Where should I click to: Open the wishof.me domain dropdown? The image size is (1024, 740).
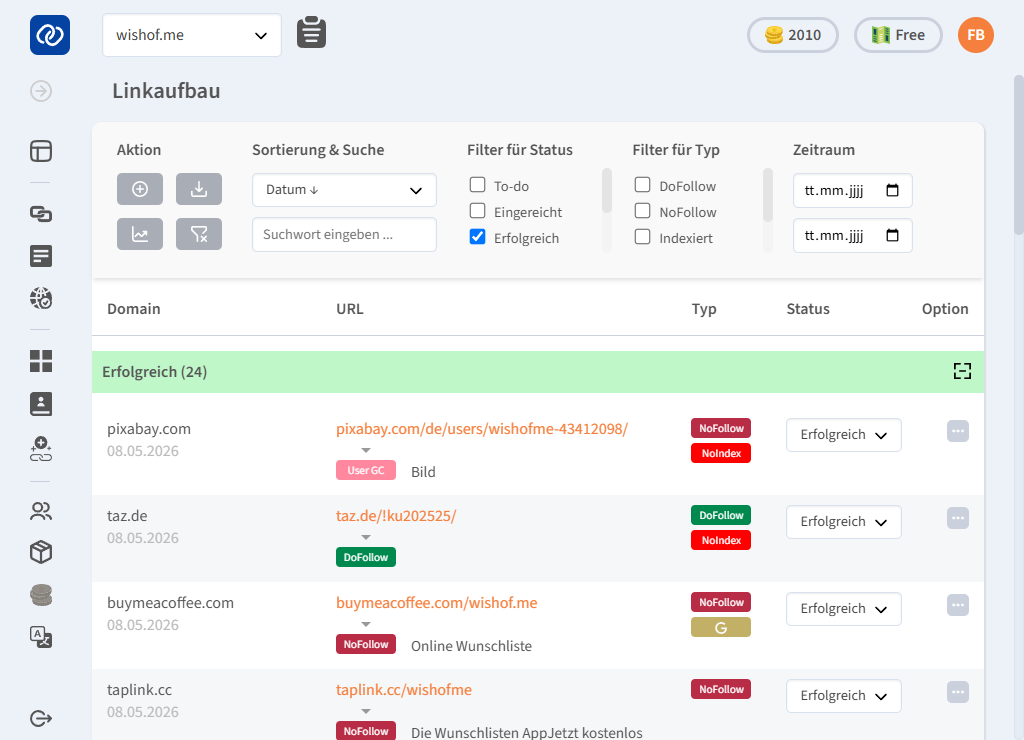click(x=192, y=35)
